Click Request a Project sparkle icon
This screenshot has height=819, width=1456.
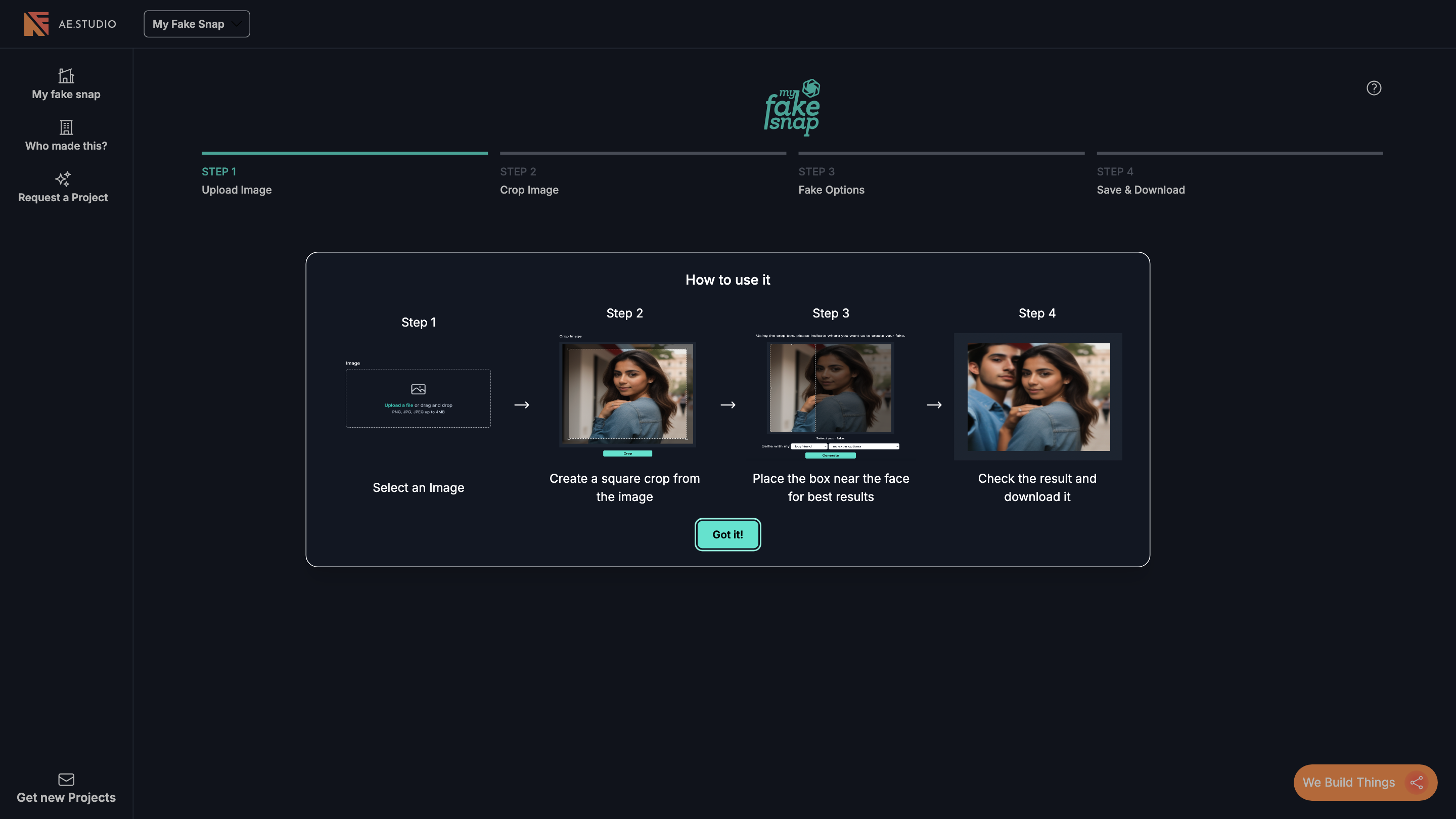click(63, 178)
